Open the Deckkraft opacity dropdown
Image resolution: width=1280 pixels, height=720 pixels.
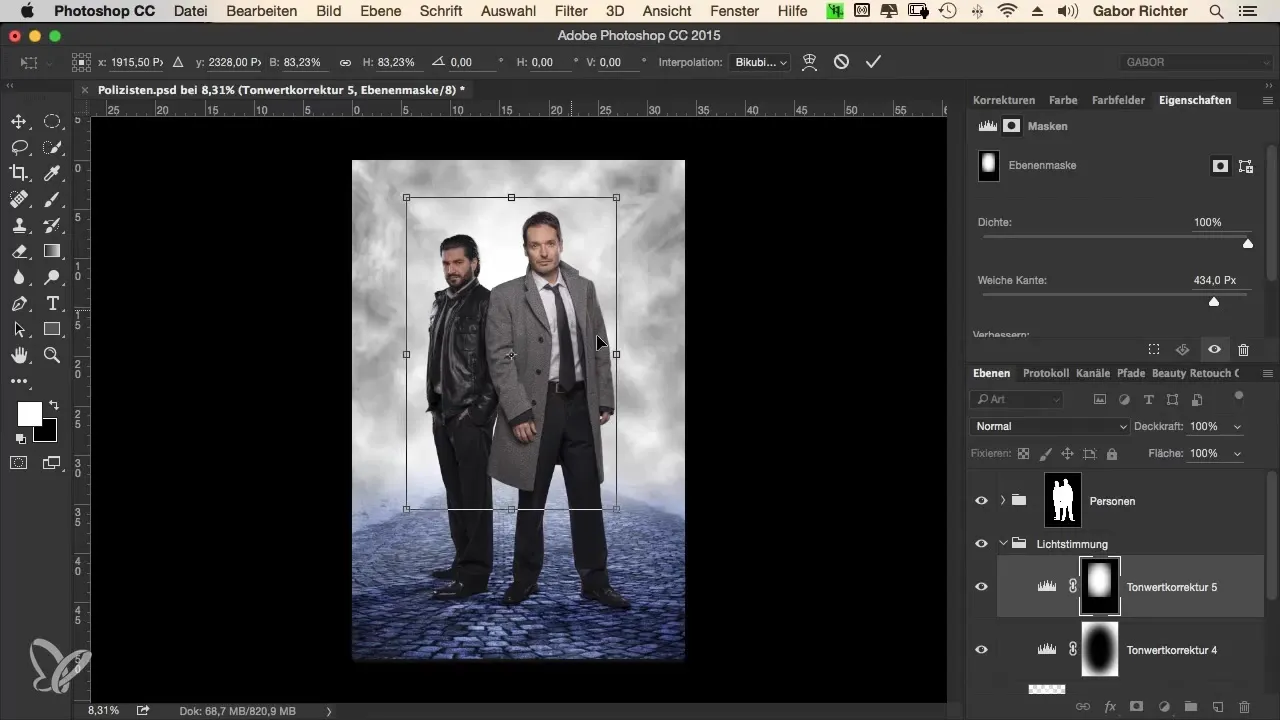click(1239, 426)
